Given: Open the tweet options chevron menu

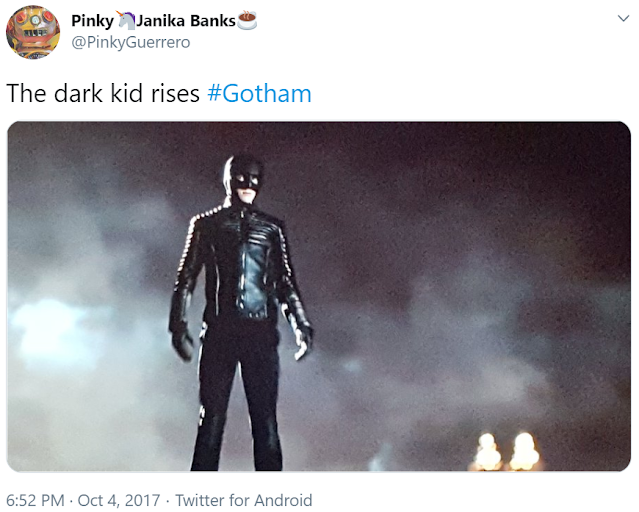Looking at the screenshot, I should click(x=623, y=18).
